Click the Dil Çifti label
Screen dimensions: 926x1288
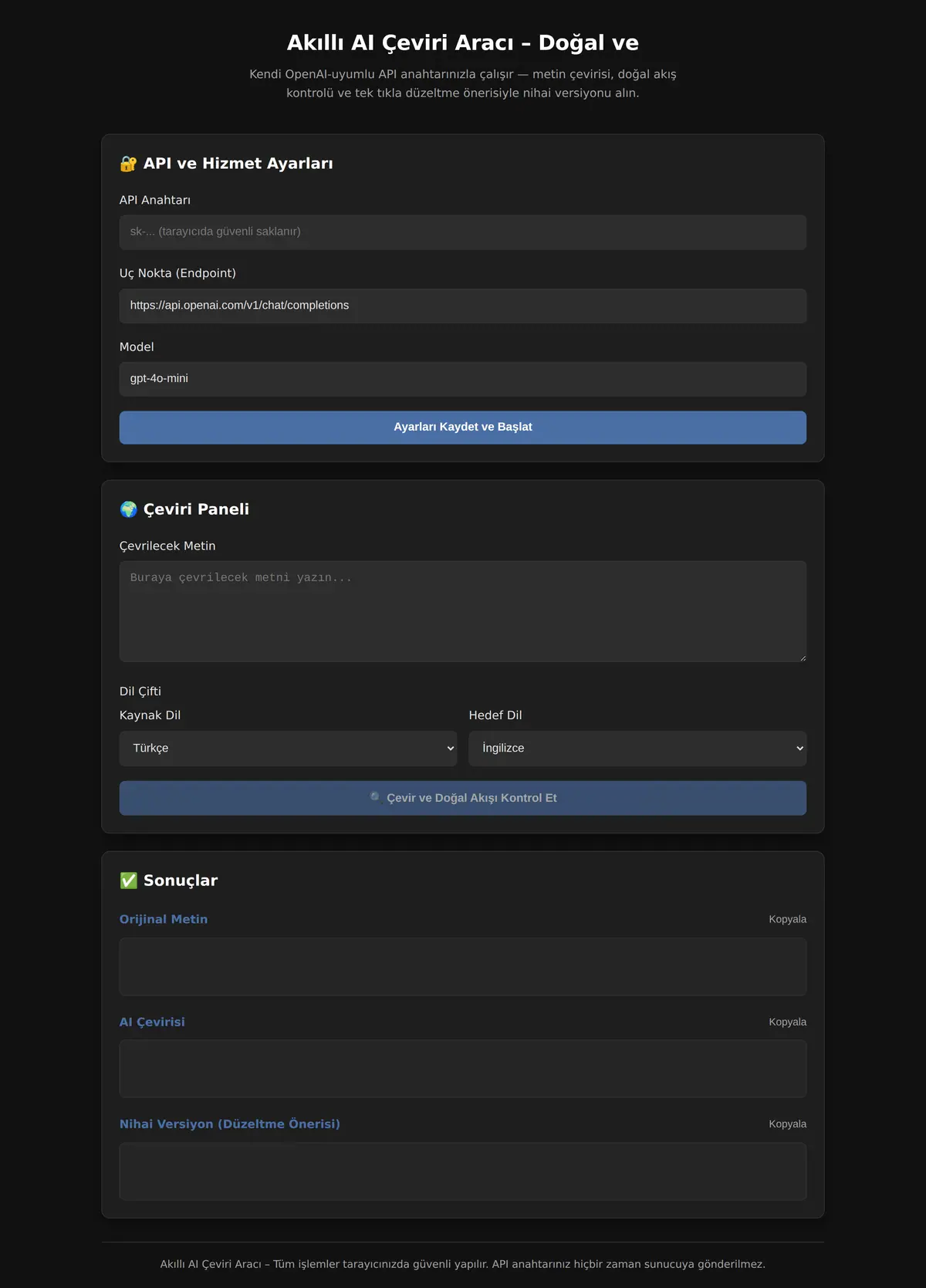[x=140, y=691]
